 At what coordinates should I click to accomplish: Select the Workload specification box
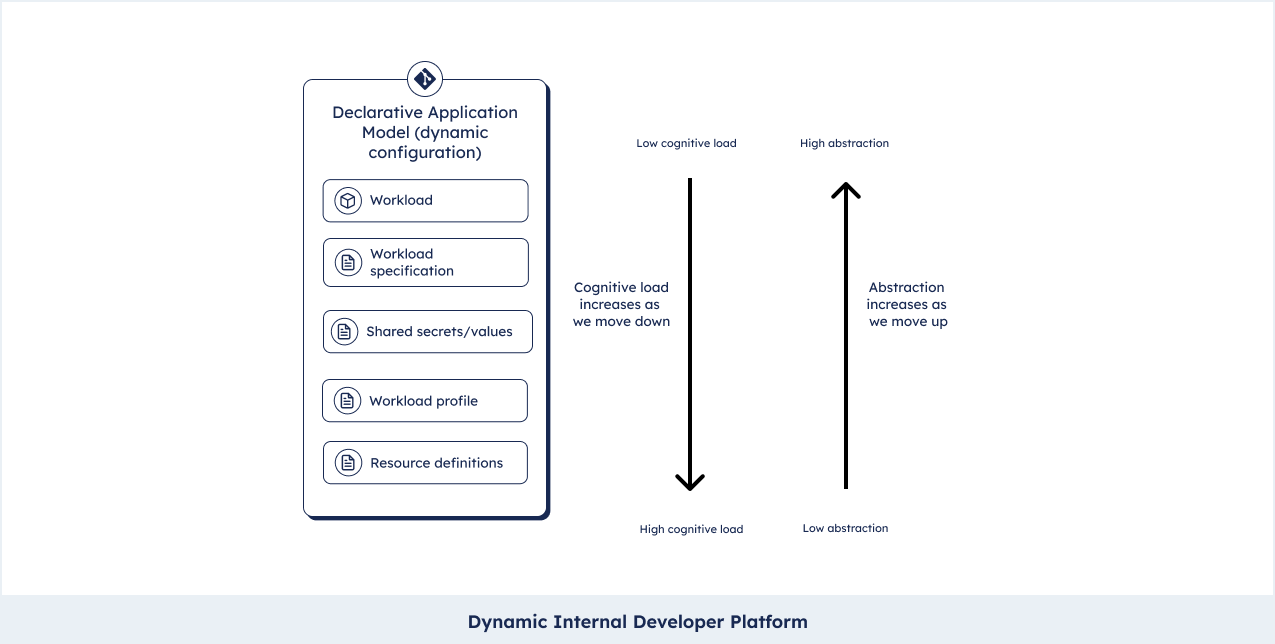[x=425, y=262]
